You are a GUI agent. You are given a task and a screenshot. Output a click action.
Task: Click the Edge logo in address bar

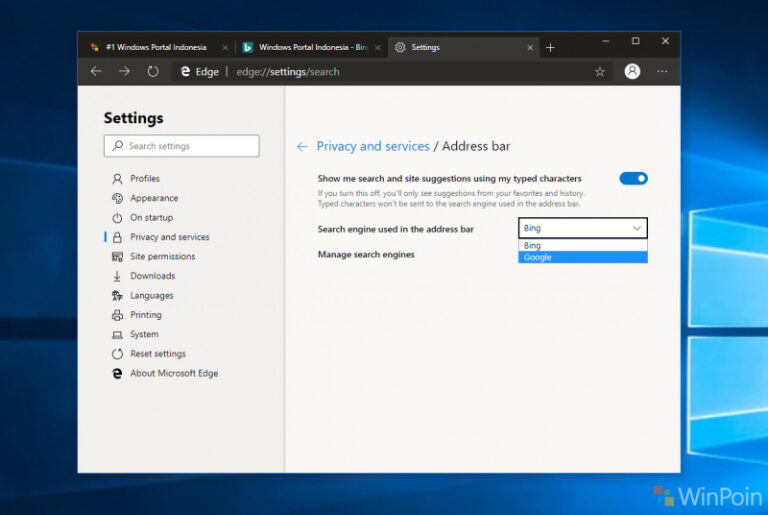186,72
